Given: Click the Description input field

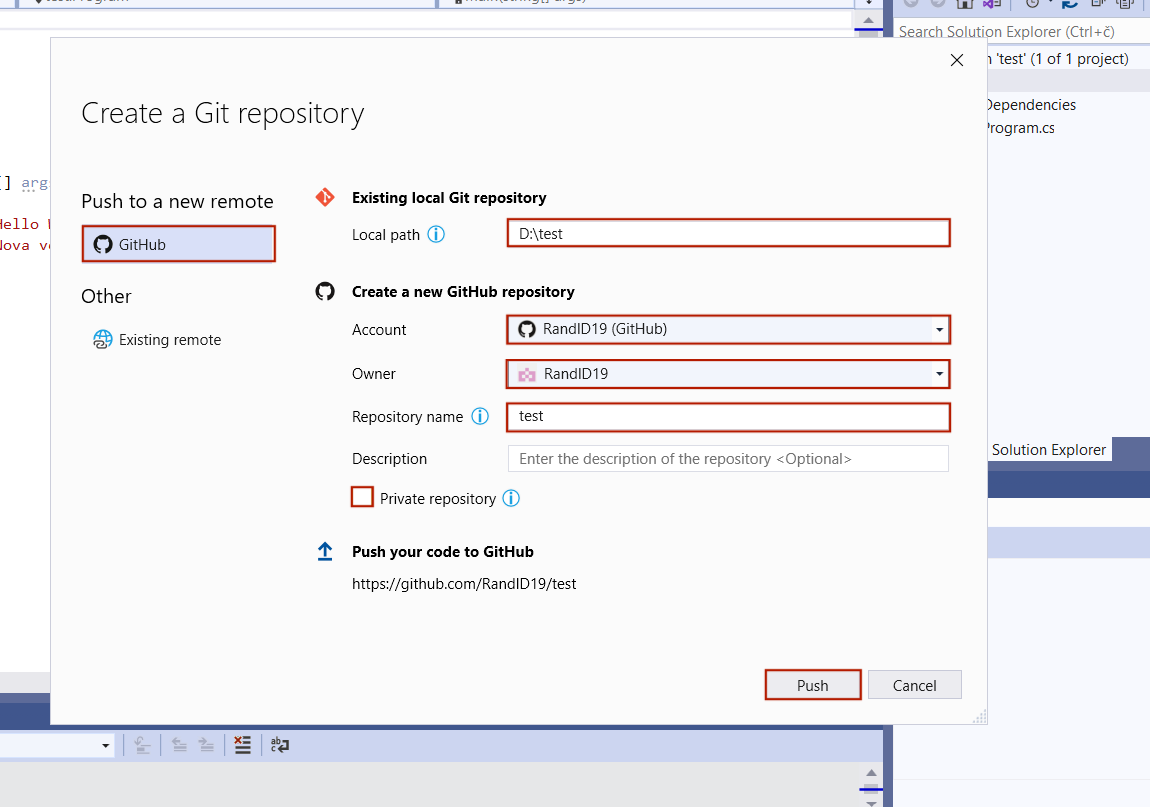Looking at the screenshot, I should point(728,459).
